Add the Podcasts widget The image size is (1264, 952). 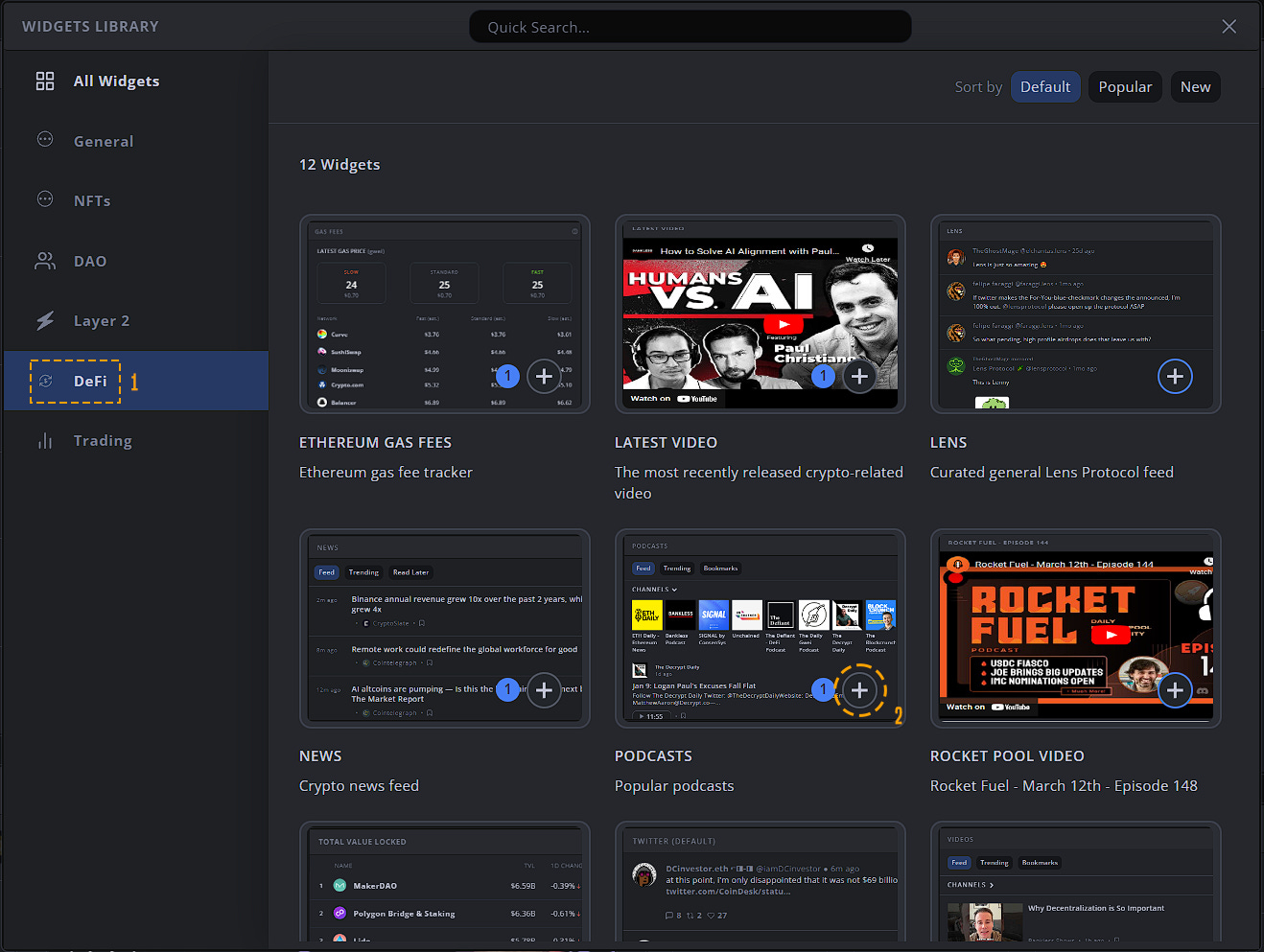click(x=859, y=690)
